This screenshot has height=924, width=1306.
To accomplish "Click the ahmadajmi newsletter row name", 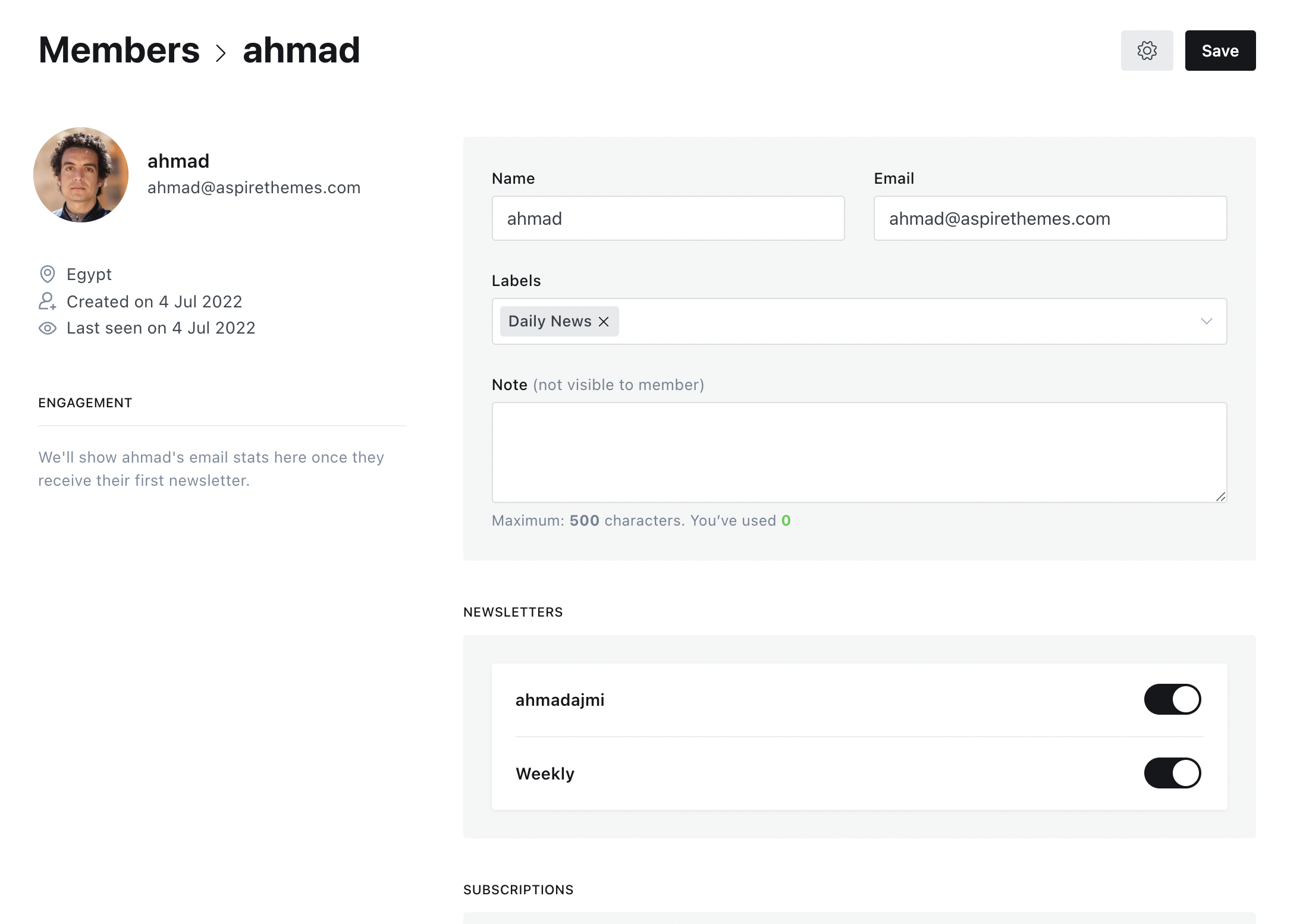I will (560, 700).
